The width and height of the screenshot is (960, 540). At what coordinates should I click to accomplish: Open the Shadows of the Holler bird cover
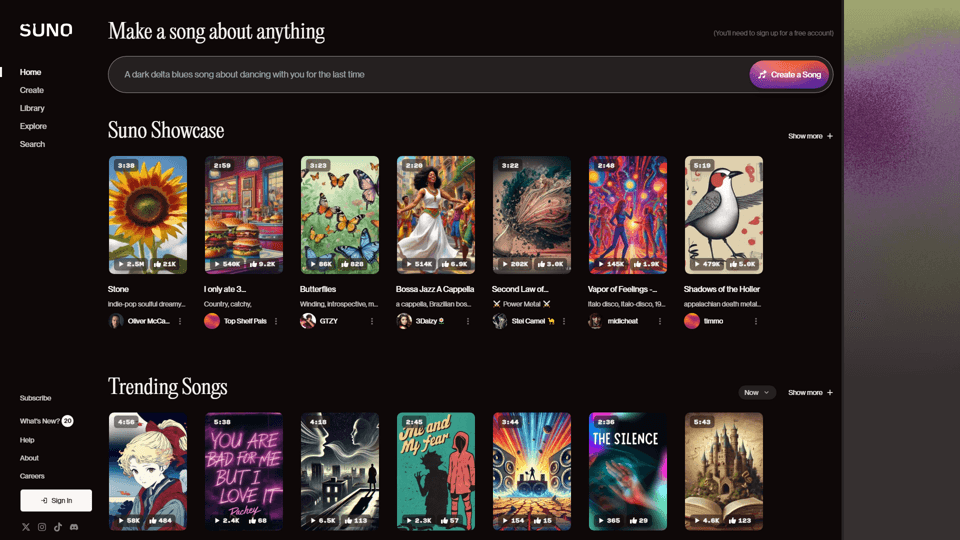click(724, 215)
